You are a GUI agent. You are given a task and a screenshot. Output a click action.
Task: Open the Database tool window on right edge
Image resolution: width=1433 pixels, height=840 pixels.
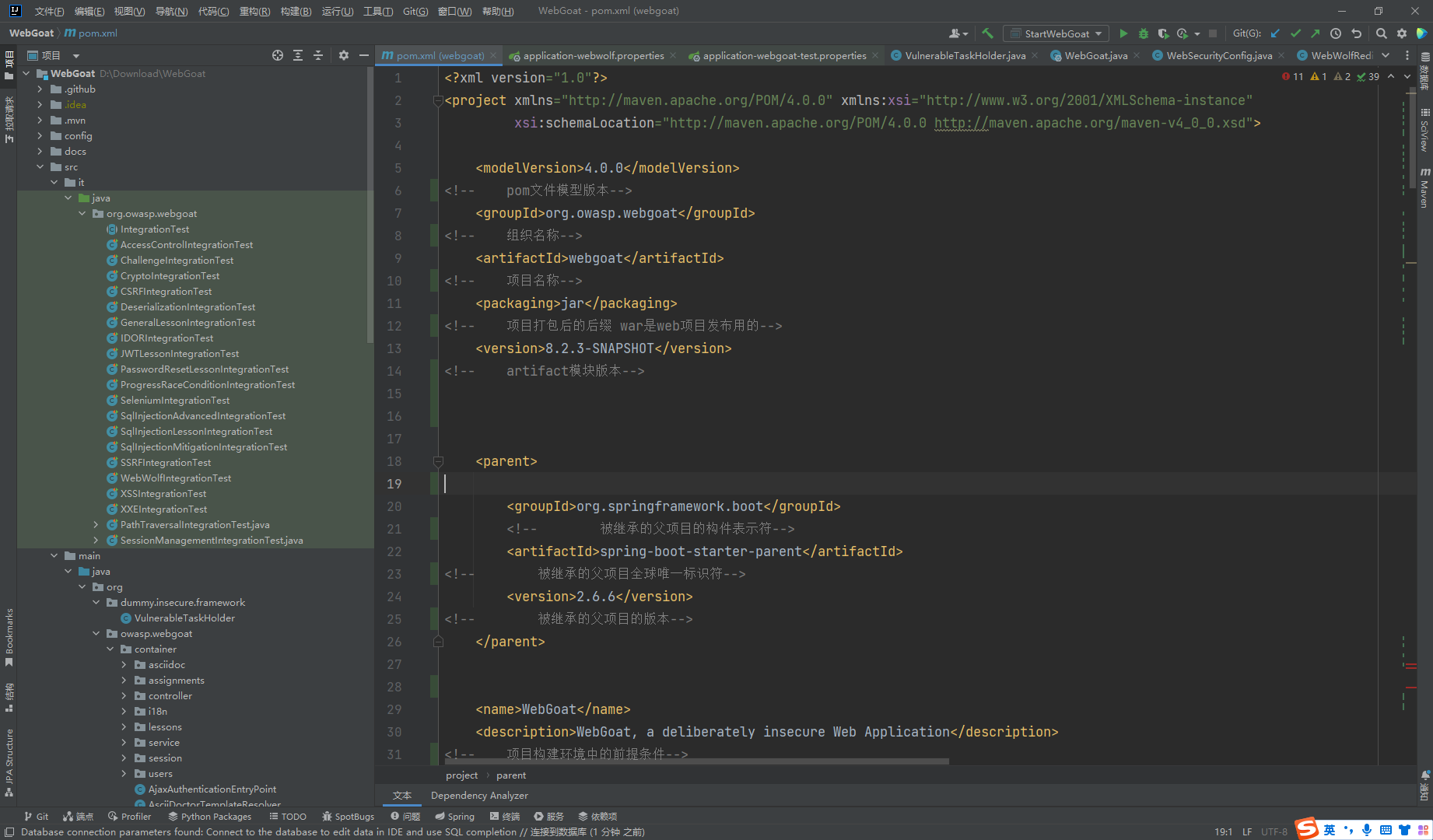tap(1424, 72)
